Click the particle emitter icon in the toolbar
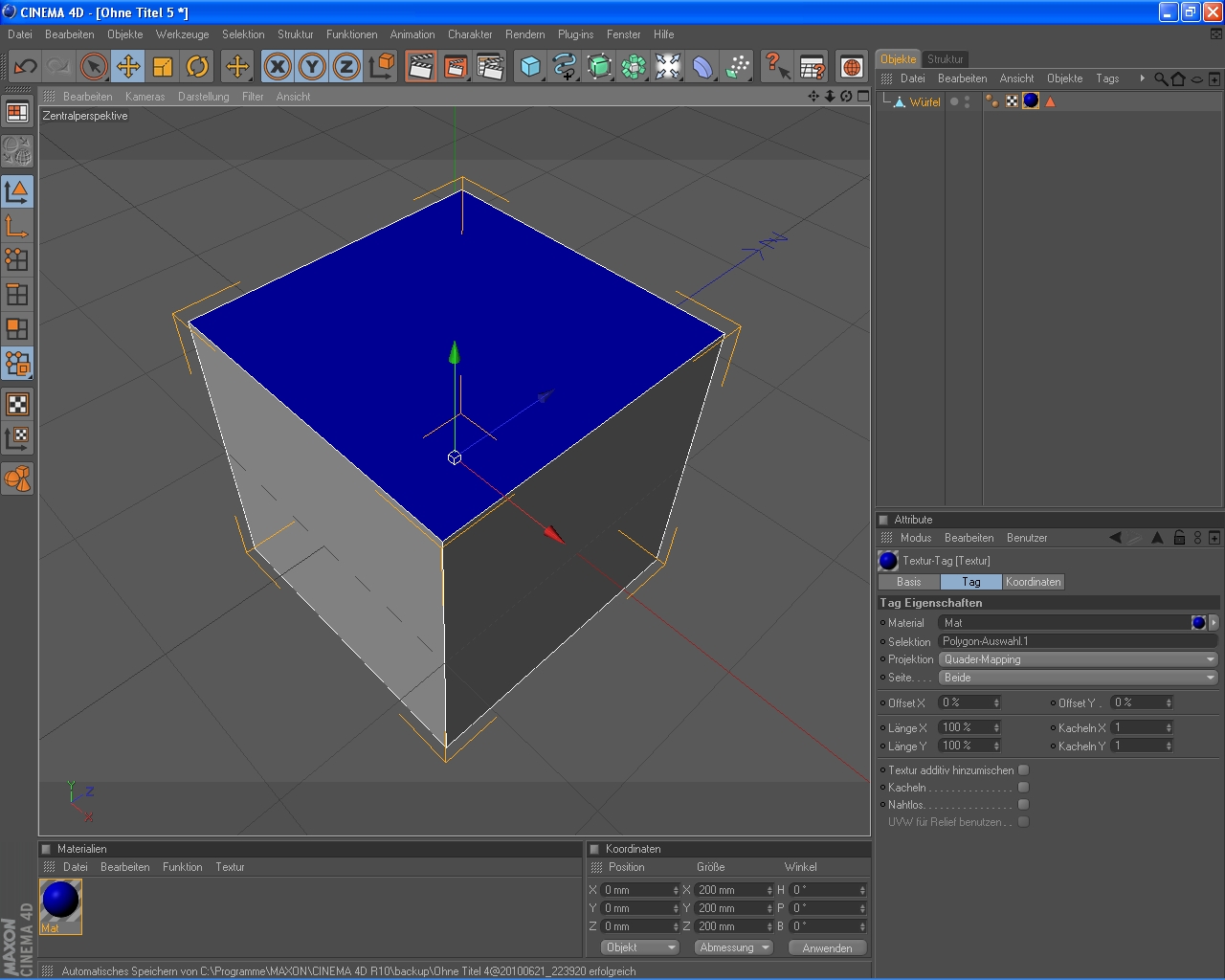Screen dimensions: 1225x980 (x=737, y=66)
